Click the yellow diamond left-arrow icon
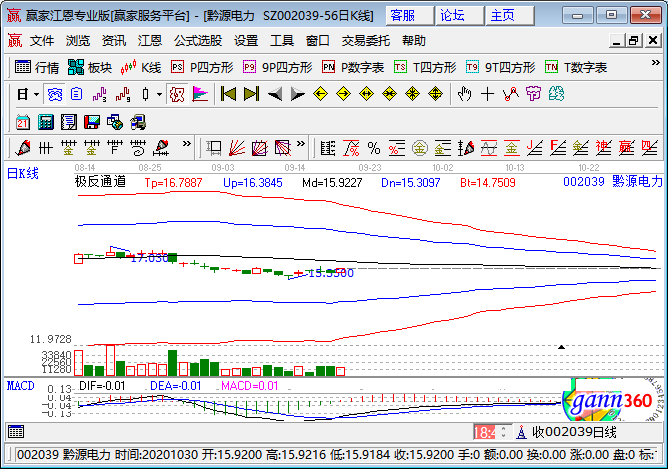Screen dimensions: 668x469 [320, 94]
